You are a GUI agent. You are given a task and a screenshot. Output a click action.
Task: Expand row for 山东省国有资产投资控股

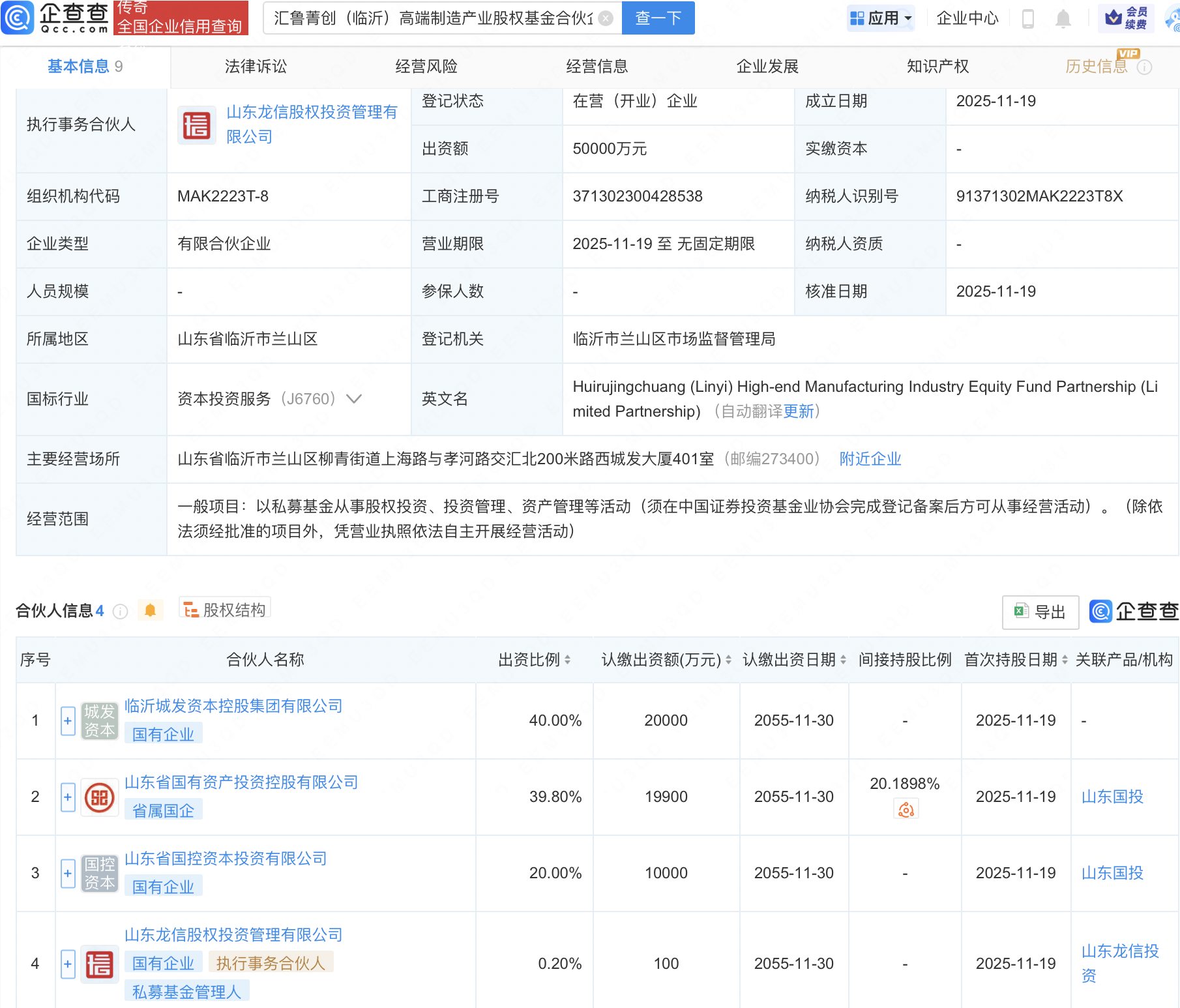click(68, 797)
